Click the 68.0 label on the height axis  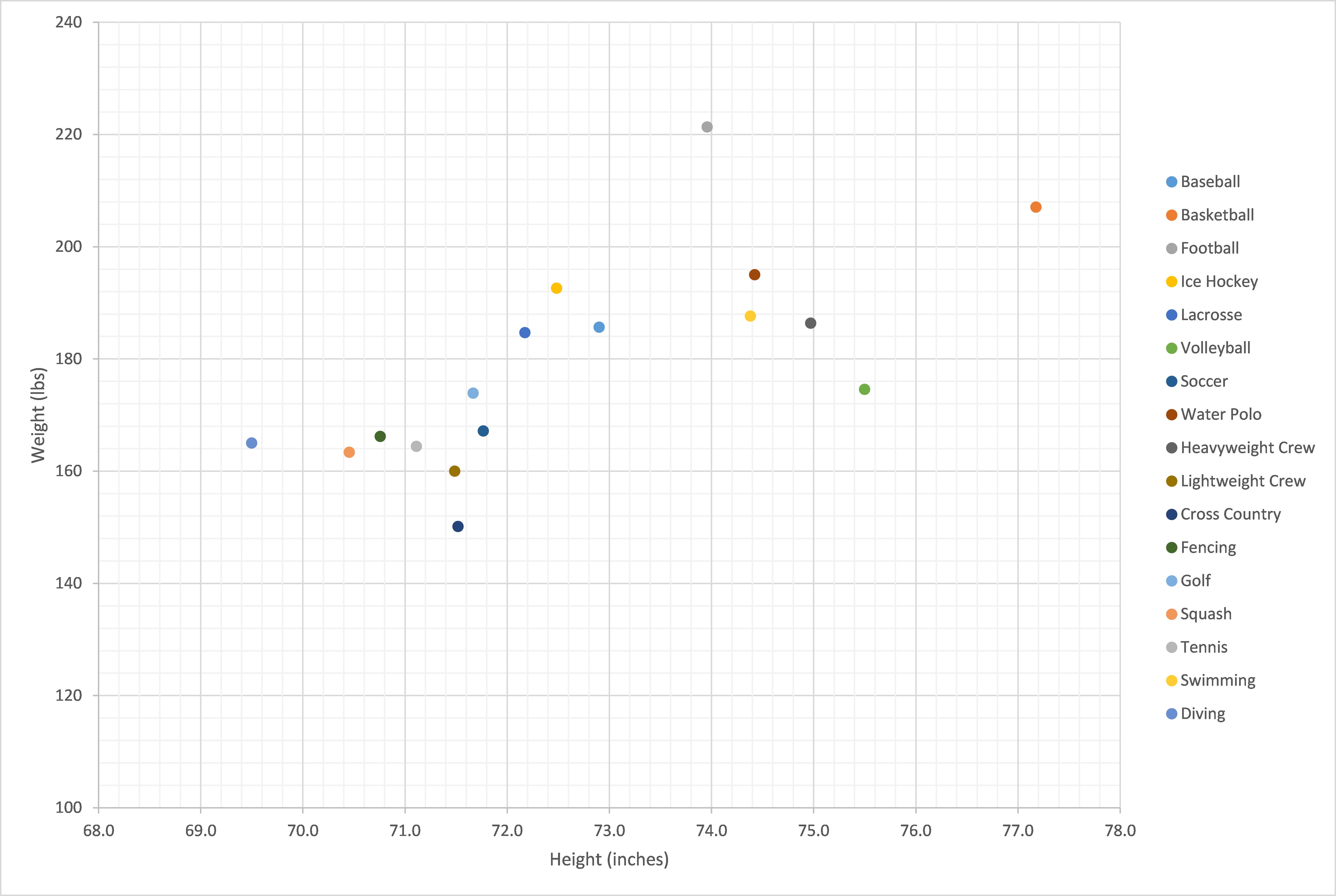click(x=99, y=830)
